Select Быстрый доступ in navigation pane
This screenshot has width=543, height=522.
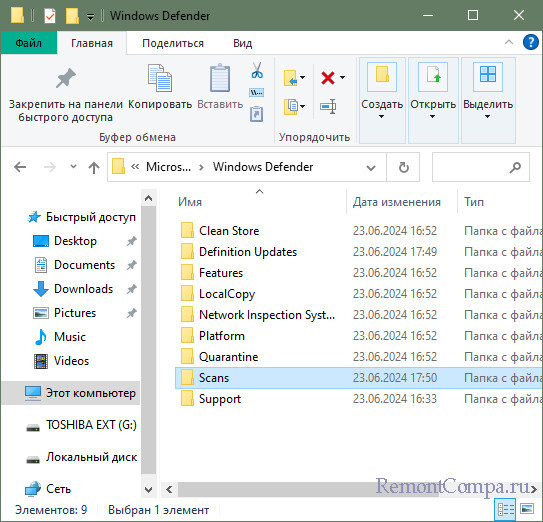tap(91, 217)
